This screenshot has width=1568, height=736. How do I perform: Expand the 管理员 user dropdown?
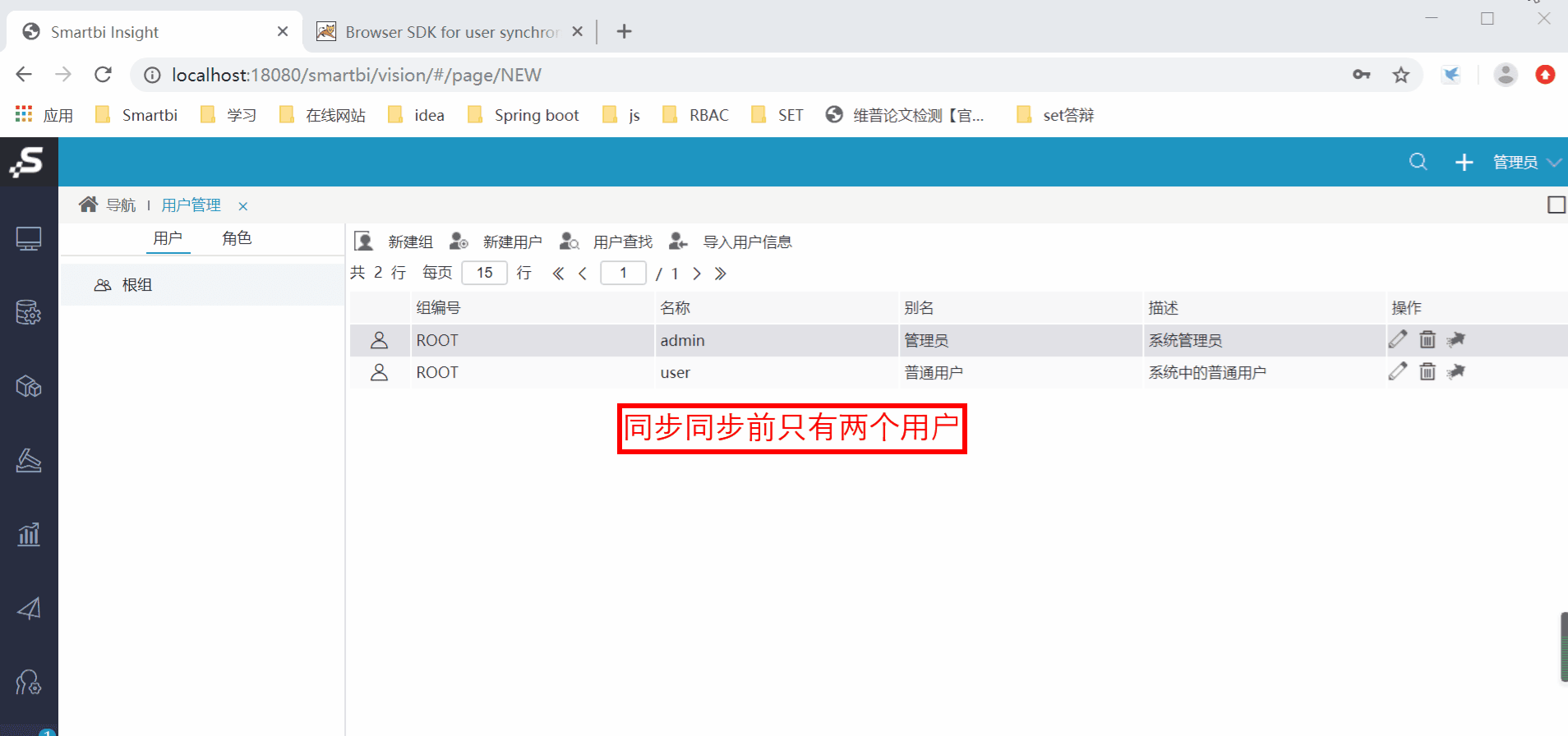(x=1527, y=162)
